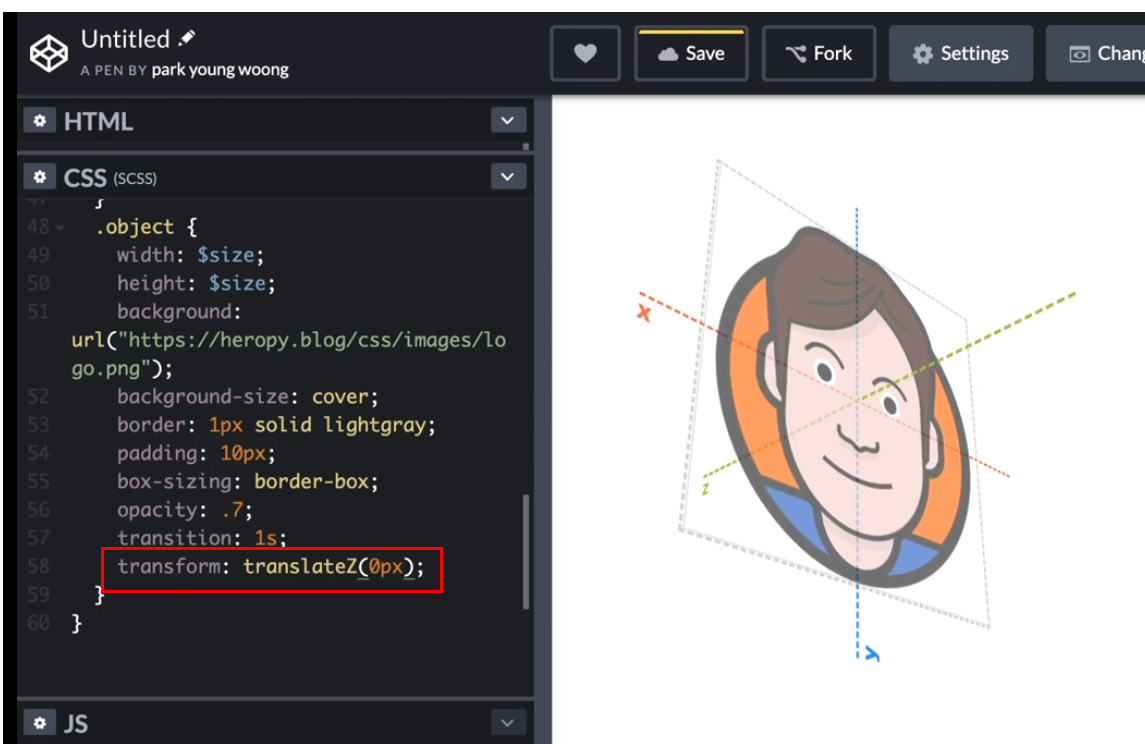Fork this pen
Image resolution: width=1145 pixels, height=744 pixels.
[819, 53]
